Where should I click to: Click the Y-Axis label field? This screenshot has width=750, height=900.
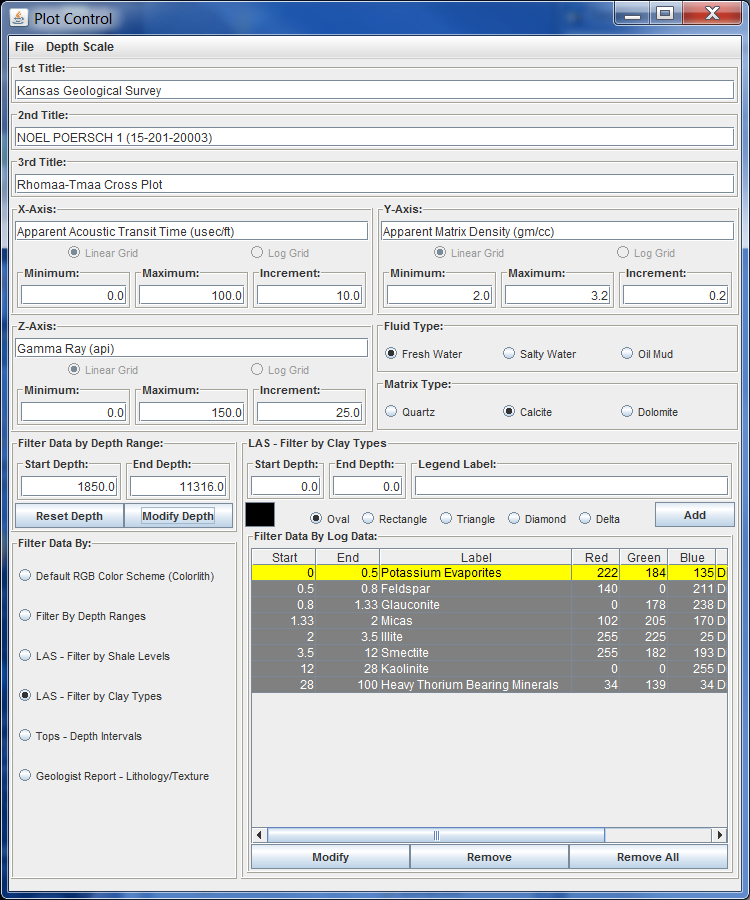557,231
